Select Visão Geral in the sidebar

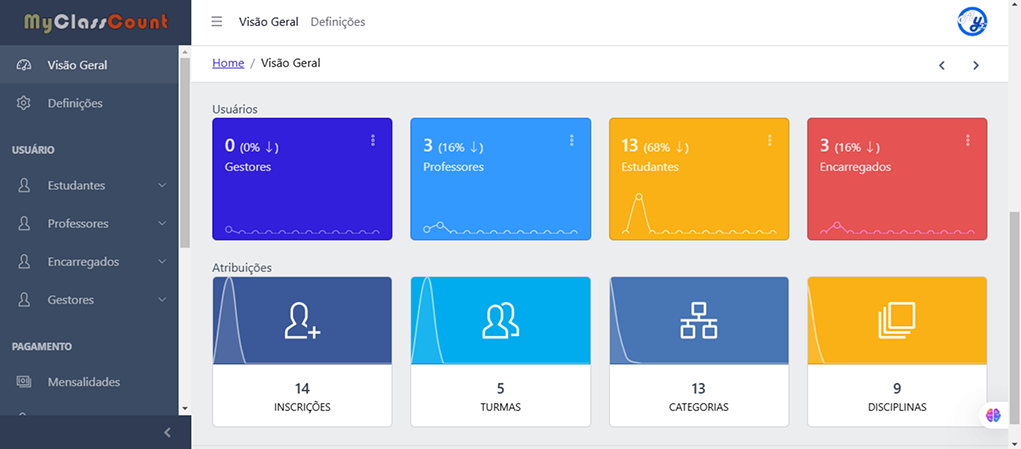coord(77,65)
